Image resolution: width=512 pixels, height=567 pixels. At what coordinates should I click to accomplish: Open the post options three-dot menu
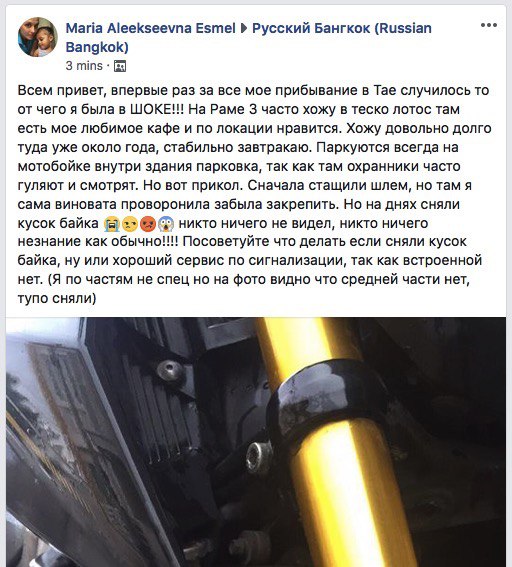point(488,25)
